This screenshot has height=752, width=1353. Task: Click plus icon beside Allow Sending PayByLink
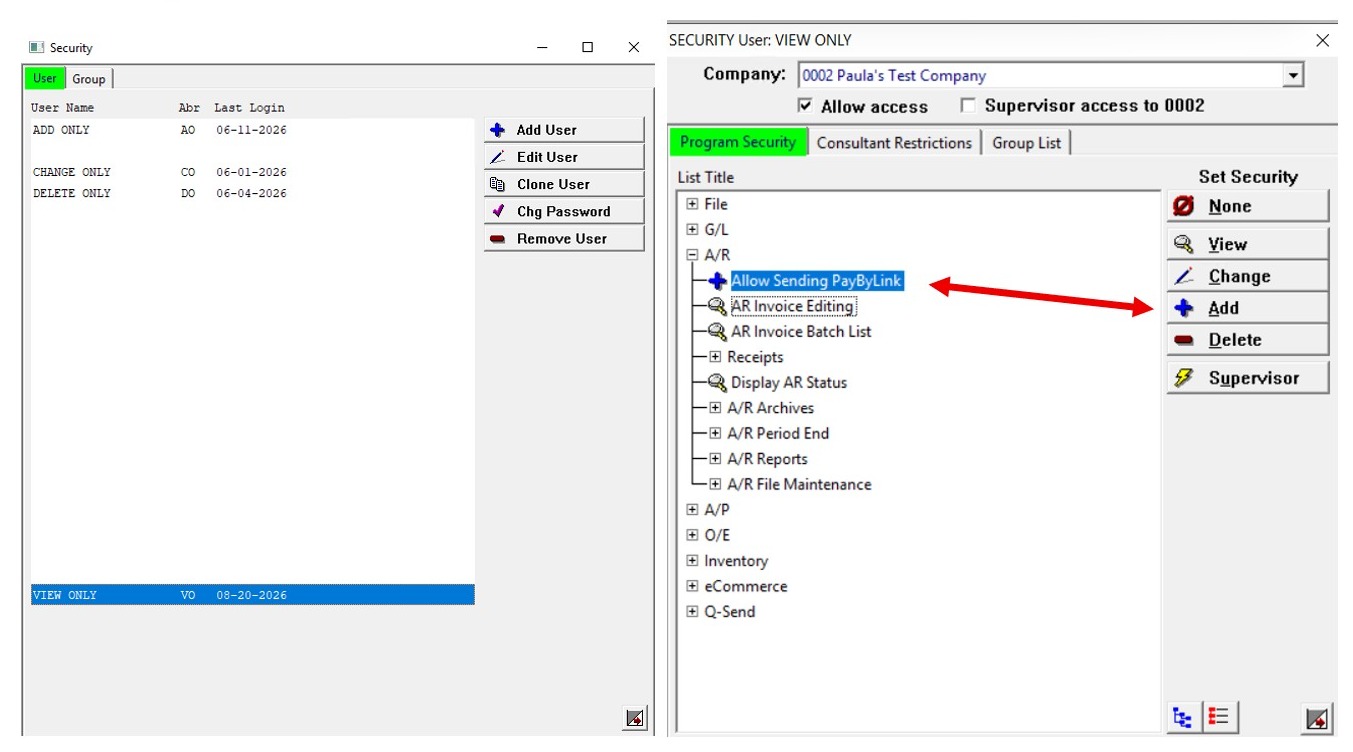(717, 282)
